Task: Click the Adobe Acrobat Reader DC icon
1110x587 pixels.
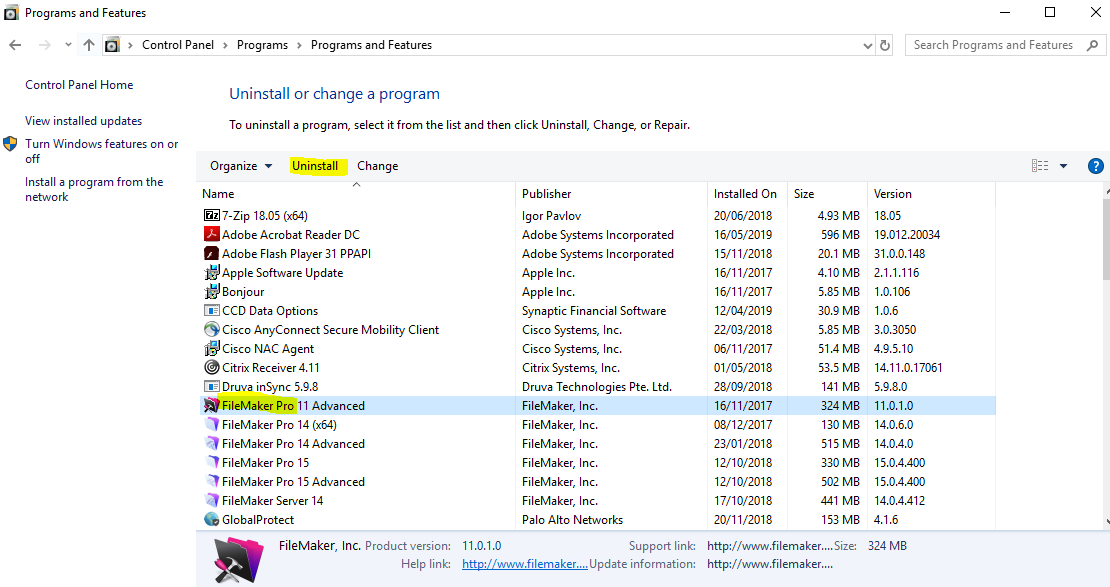Action: click(x=212, y=234)
